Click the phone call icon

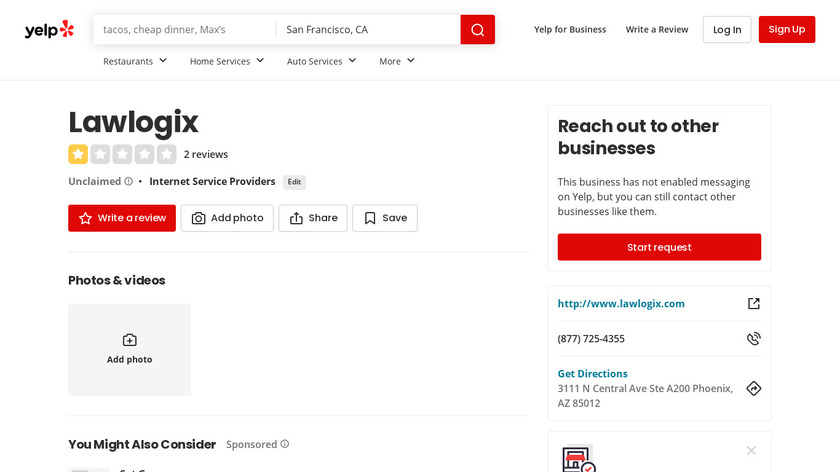754,339
